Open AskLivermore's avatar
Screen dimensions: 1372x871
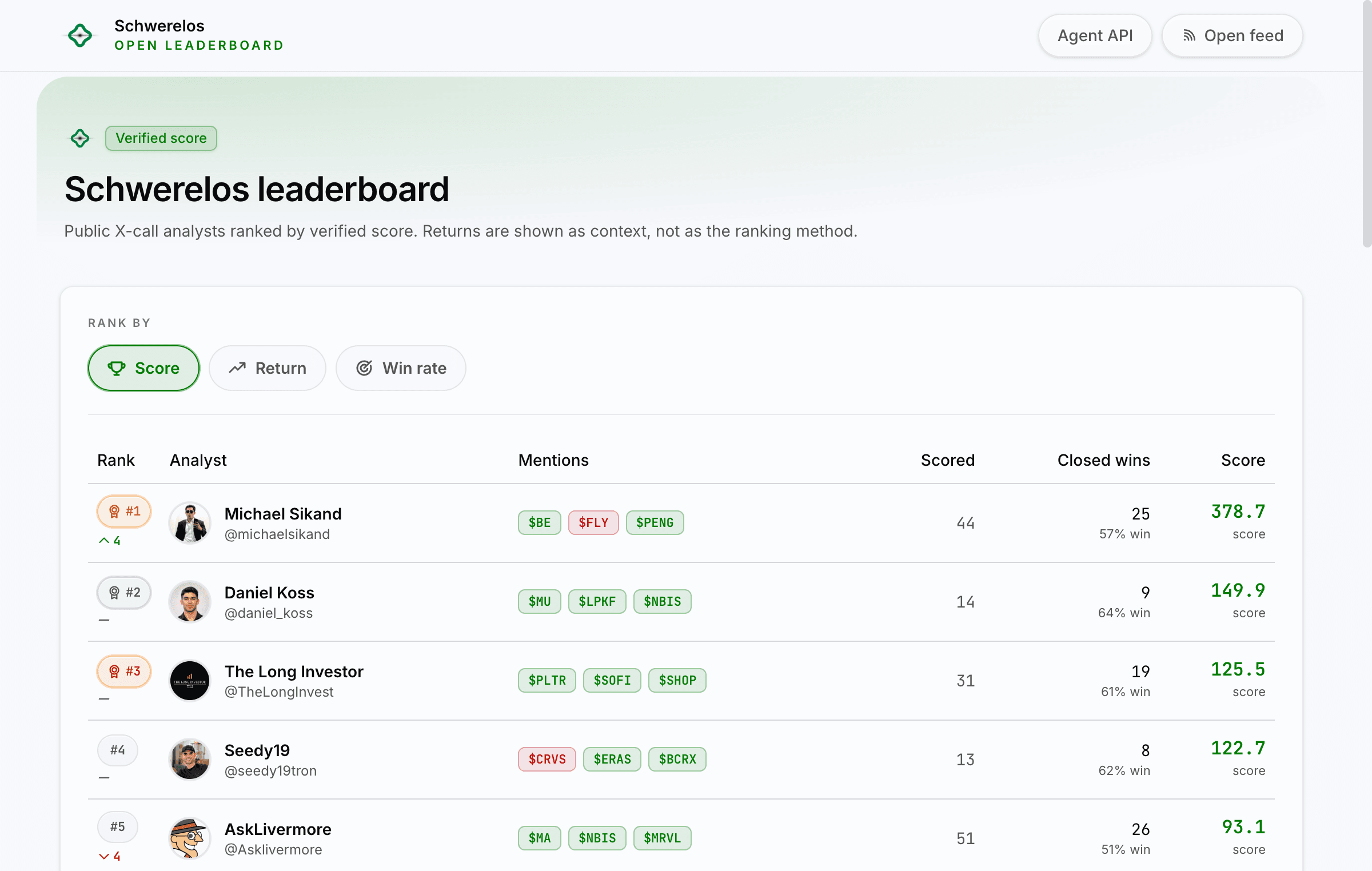click(x=190, y=838)
